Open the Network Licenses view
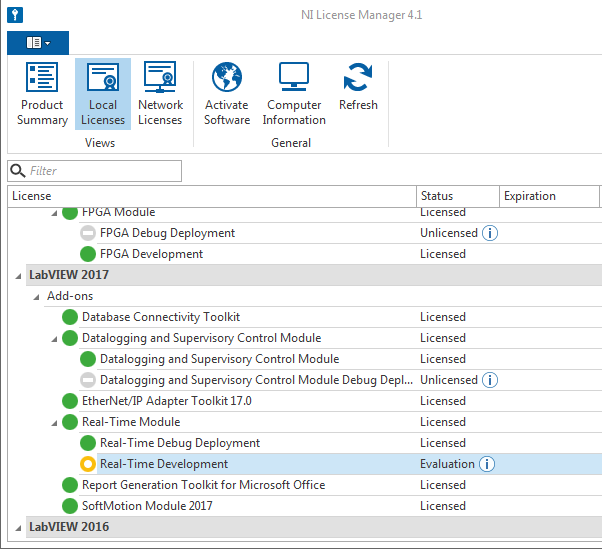Image resolution: width=602 pixels, height=549 pixels. 160,94
